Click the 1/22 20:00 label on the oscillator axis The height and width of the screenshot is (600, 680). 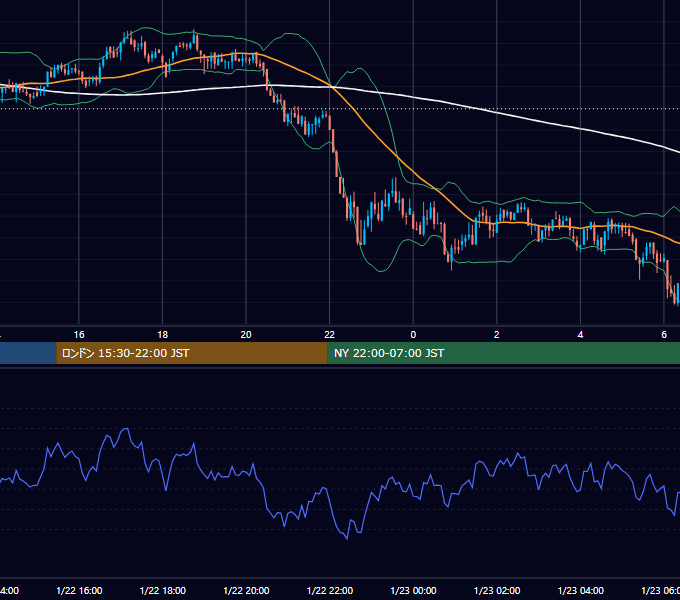point(246,591)
